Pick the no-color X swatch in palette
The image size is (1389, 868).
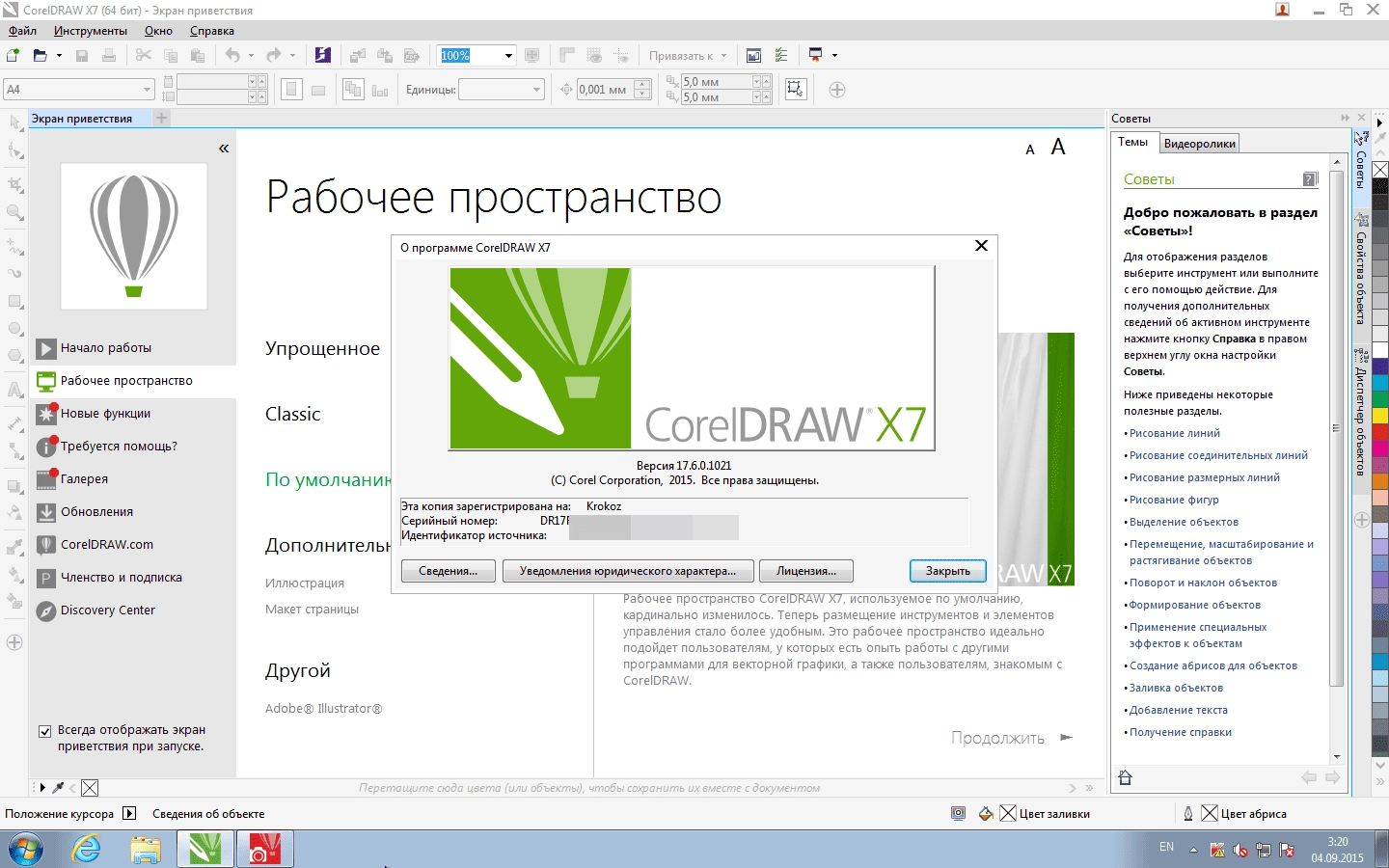(1380, 170)
